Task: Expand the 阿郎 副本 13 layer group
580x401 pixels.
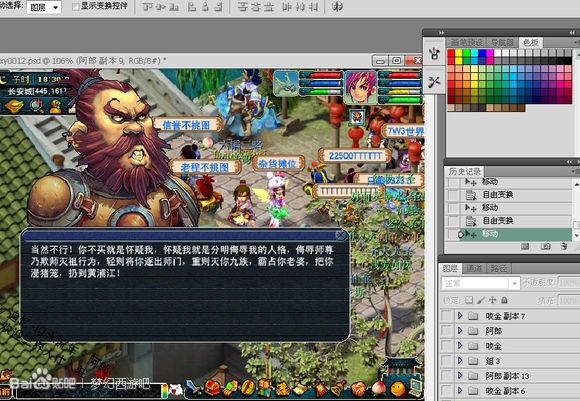Action: (460, 375)
